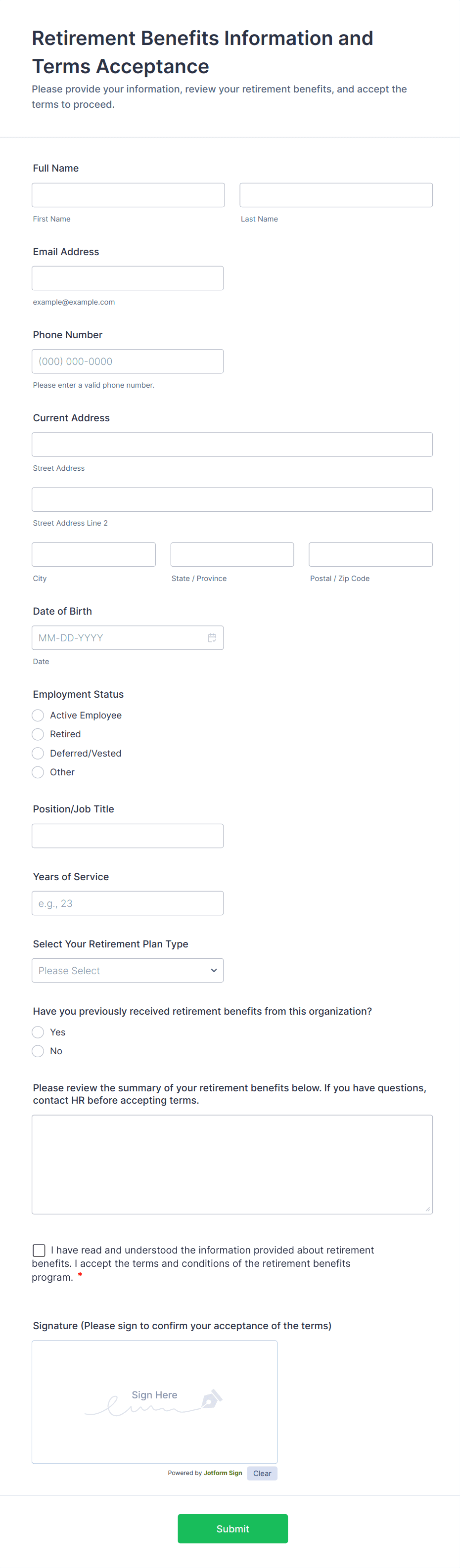Select Yes for previously received benefits
Screen dimensions: 460x1568
38,1032
